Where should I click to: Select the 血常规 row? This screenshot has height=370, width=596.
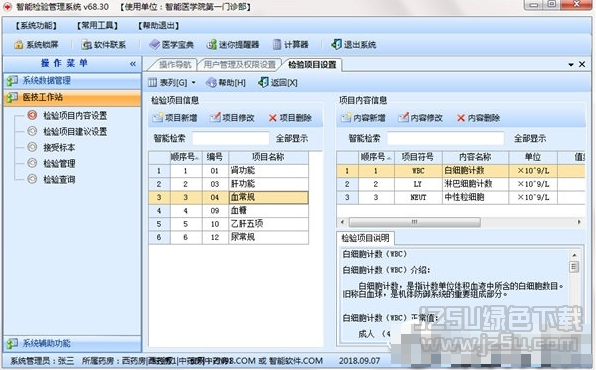pos(228,197)
